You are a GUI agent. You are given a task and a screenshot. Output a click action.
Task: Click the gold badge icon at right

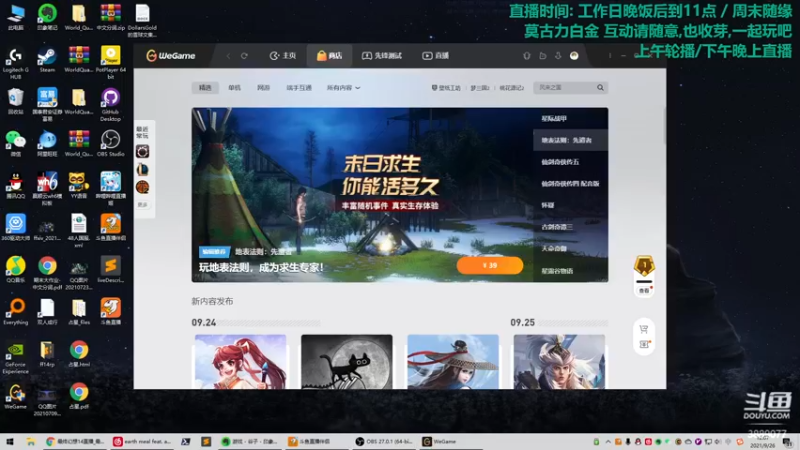644,266
